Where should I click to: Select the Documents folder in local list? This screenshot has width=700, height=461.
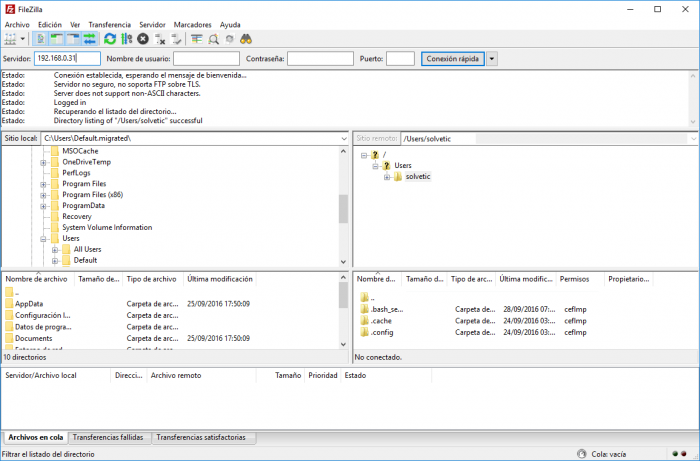coord(33,339)
